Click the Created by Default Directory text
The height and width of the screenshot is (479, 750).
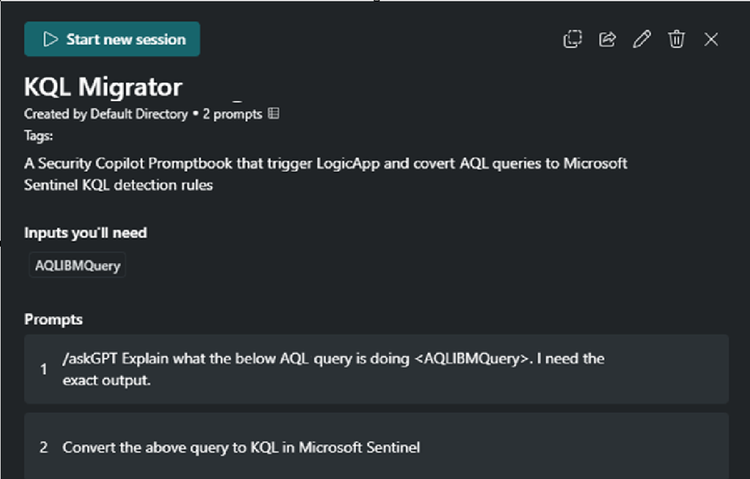pos(105,114)
